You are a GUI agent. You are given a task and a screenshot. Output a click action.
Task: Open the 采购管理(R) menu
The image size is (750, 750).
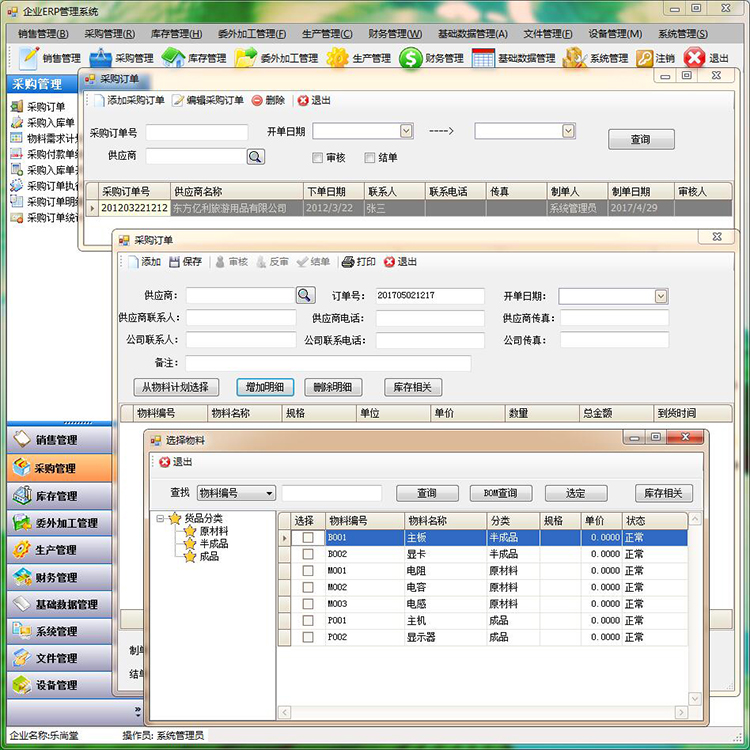[110, 34]
